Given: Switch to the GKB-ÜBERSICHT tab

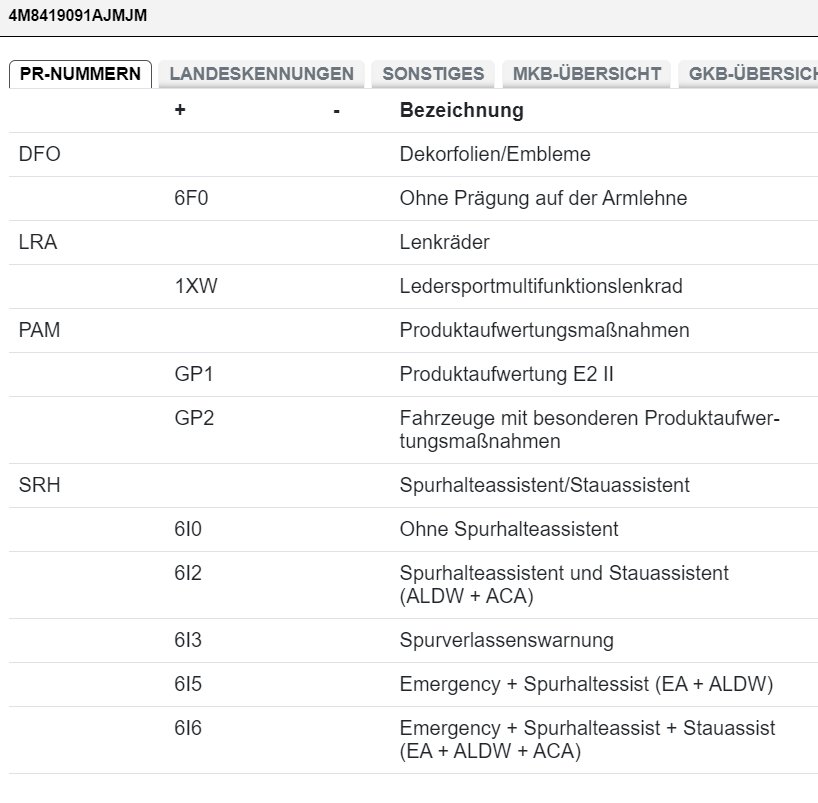Looking at the screenshot, I should click(x=750, y=74).
